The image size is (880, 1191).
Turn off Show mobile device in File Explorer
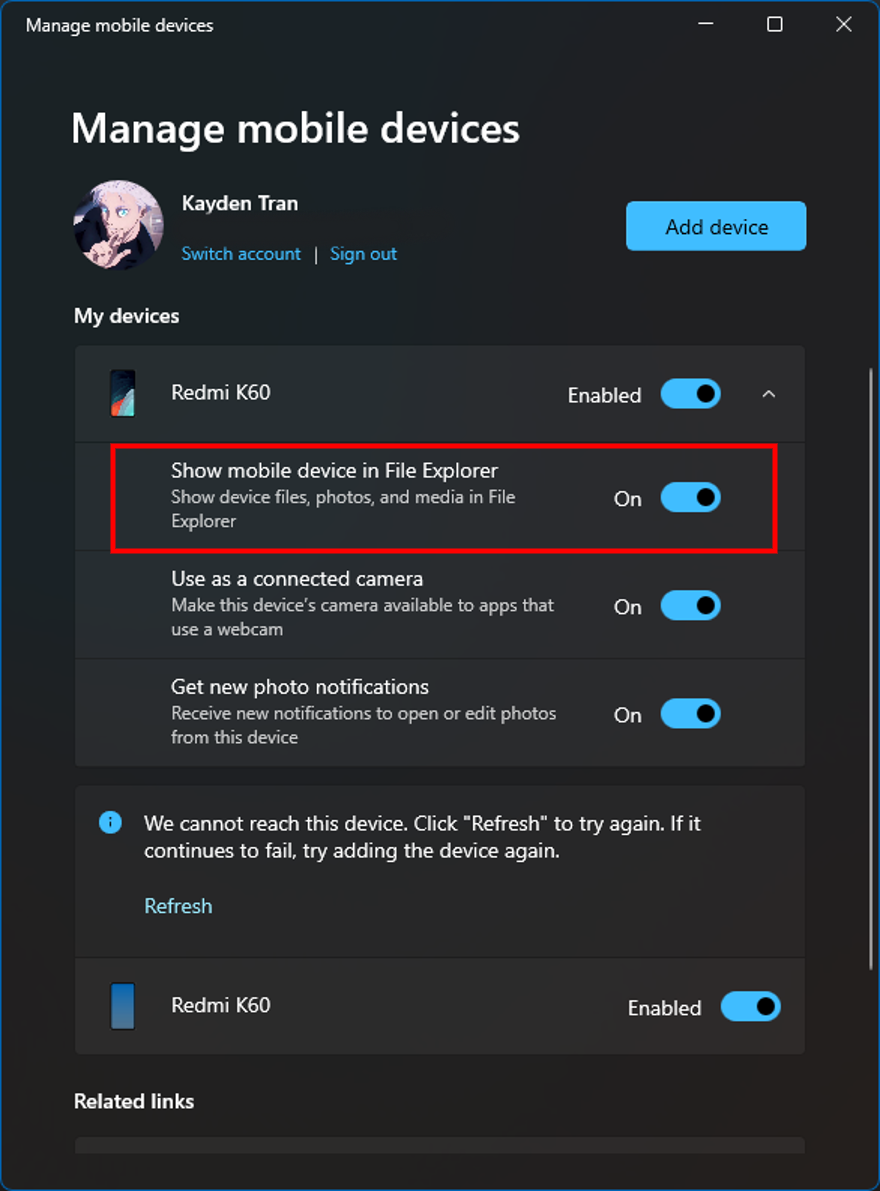691,498
